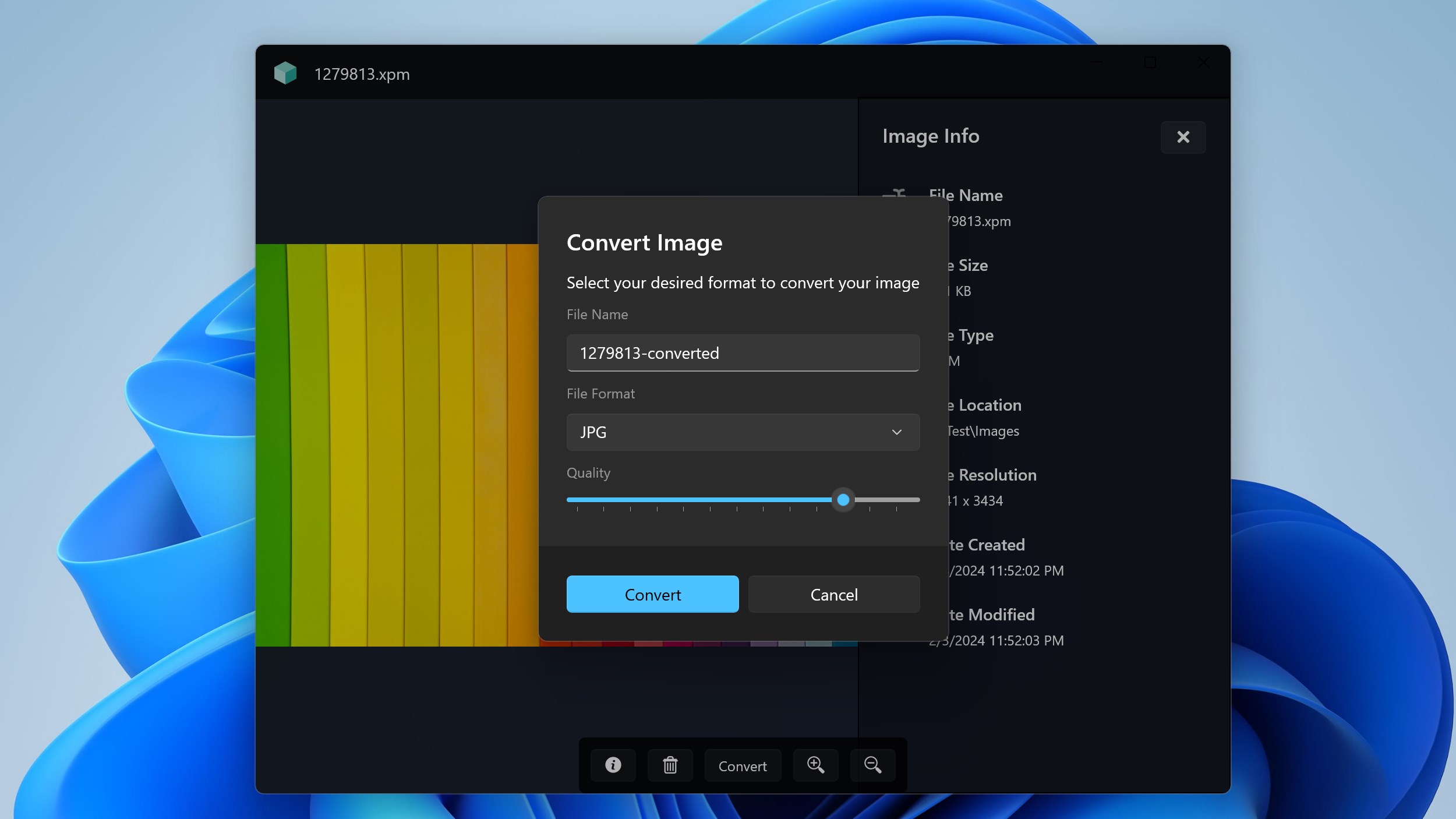Click the dropdown chevron arrow in File Format
This screenshot has height=819, width=1456.
[x=897, y=432]
